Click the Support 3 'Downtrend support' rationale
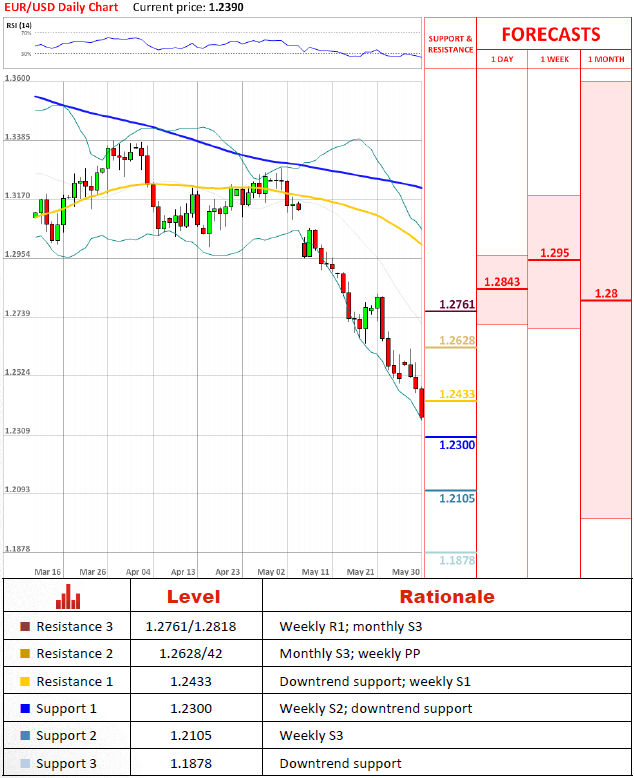 pos(340,764)
